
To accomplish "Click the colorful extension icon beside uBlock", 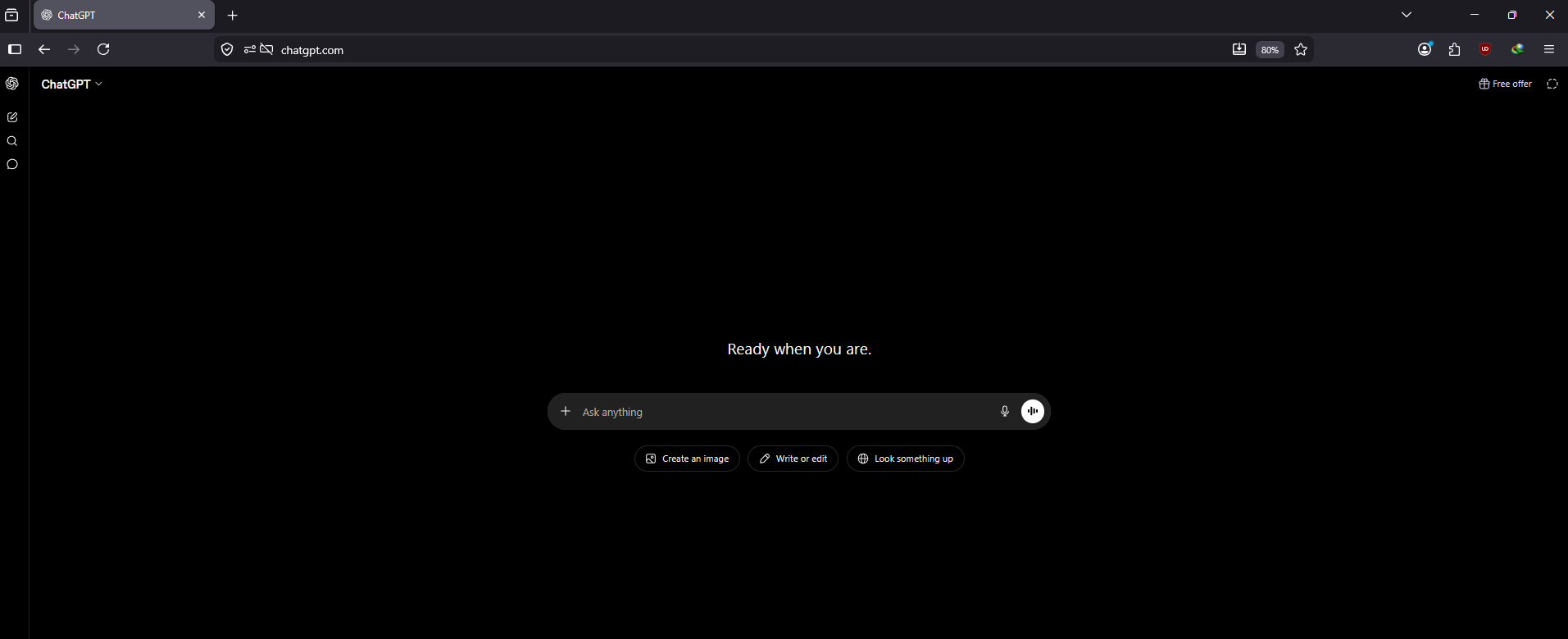I will coord(1518,49).
